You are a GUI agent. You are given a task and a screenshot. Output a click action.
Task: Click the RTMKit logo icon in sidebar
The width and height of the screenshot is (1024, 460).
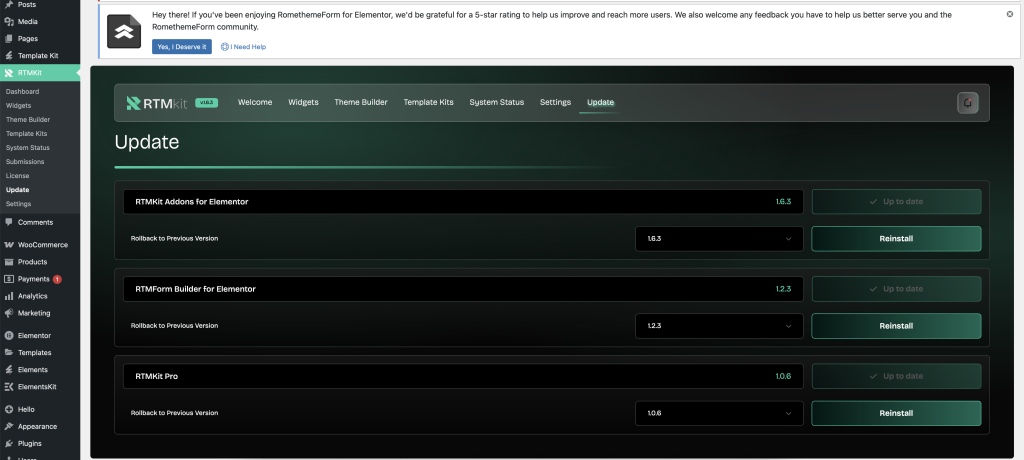click(8, 73)
